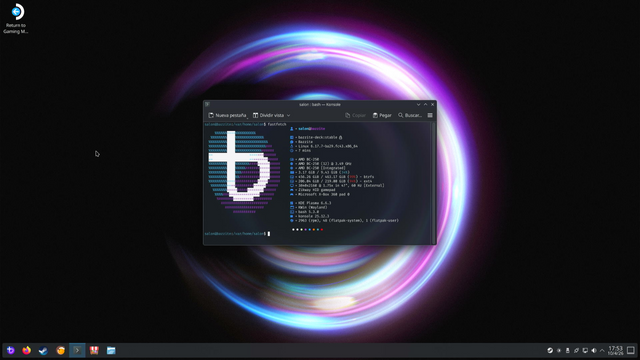Click the connection tray icon shaped like a chain link
Image resolution: width=640 pixels, height=360 pixels.
pos(576,350)
